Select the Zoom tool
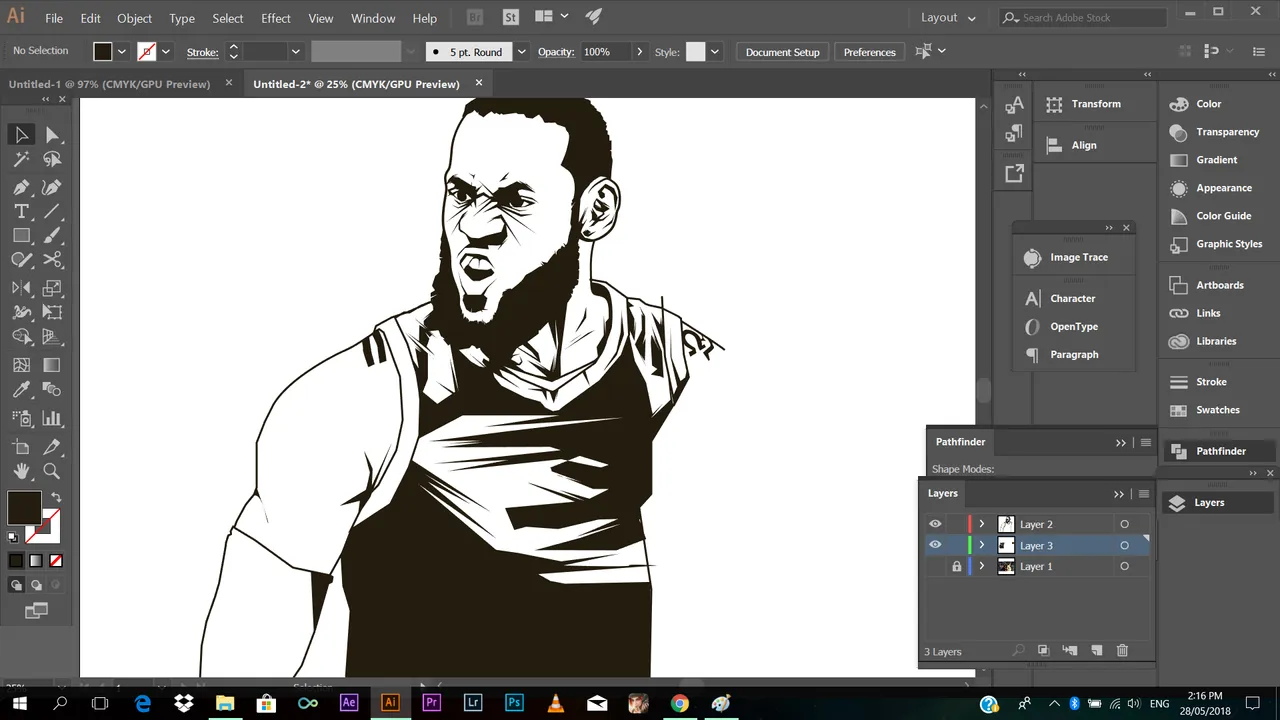Viewport: 1280px width, 720px height. [52, 471]
